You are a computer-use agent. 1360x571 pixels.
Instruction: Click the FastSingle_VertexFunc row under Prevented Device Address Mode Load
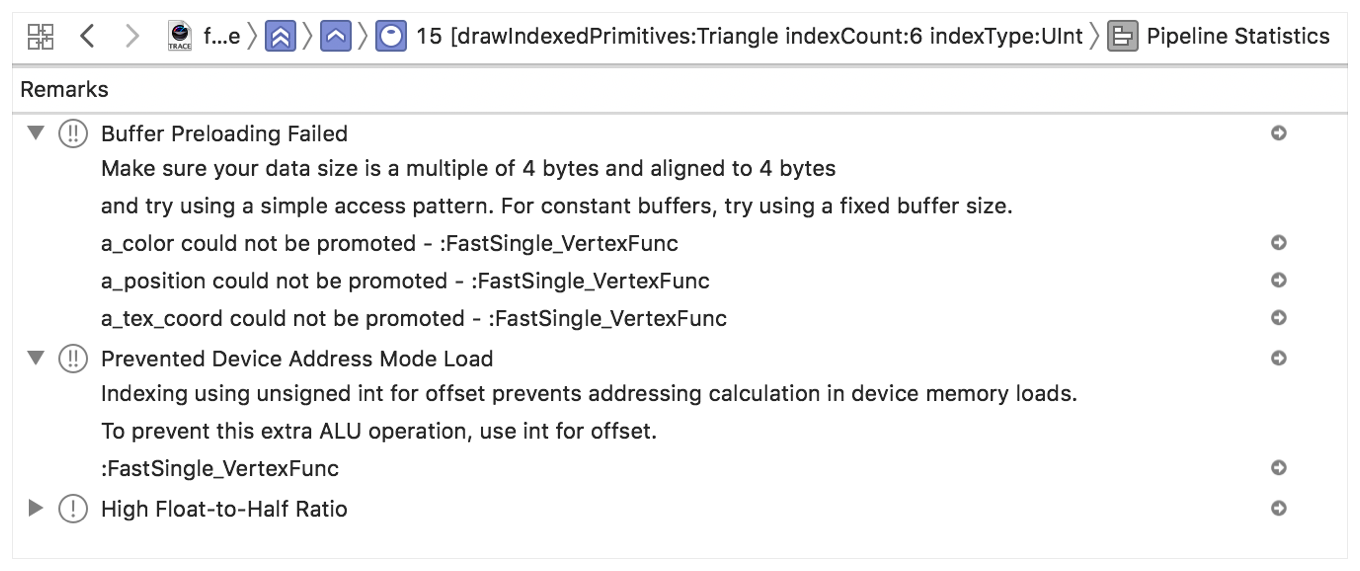[220, 468]
